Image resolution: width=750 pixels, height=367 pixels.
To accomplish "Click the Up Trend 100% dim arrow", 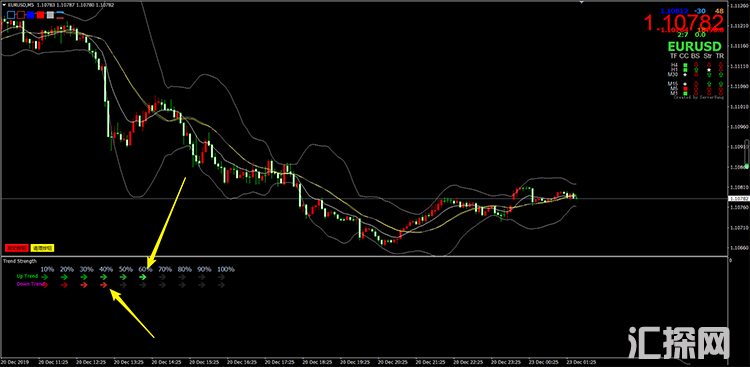I will tap(221, 277).
